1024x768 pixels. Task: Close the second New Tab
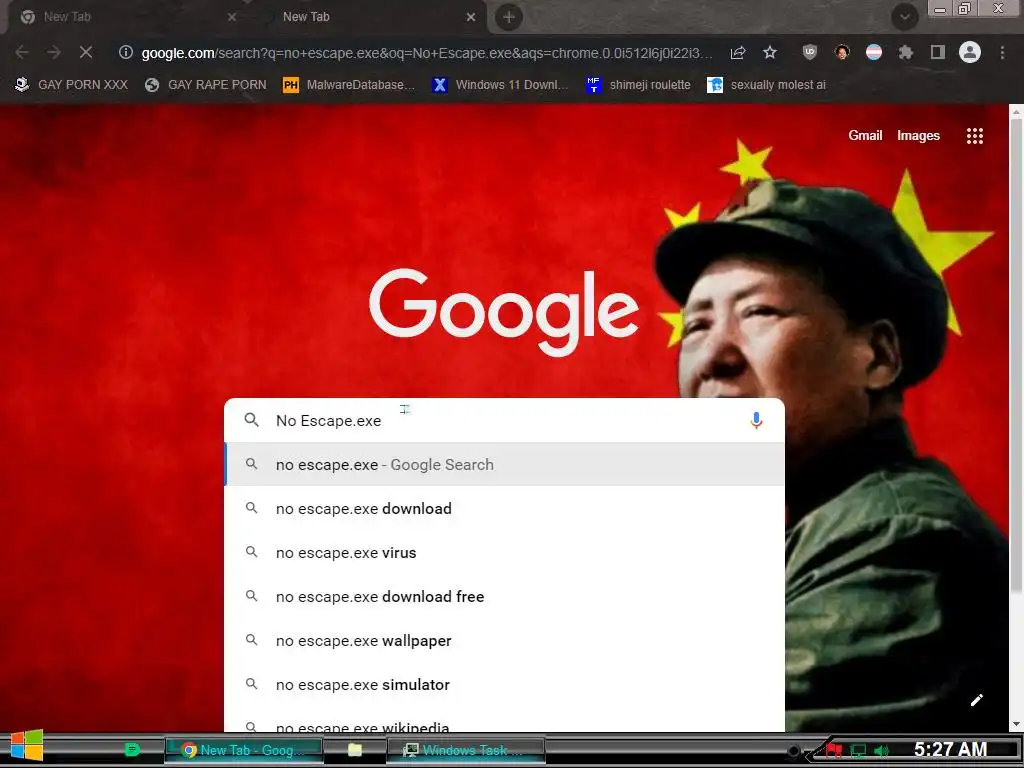point(471,17)
